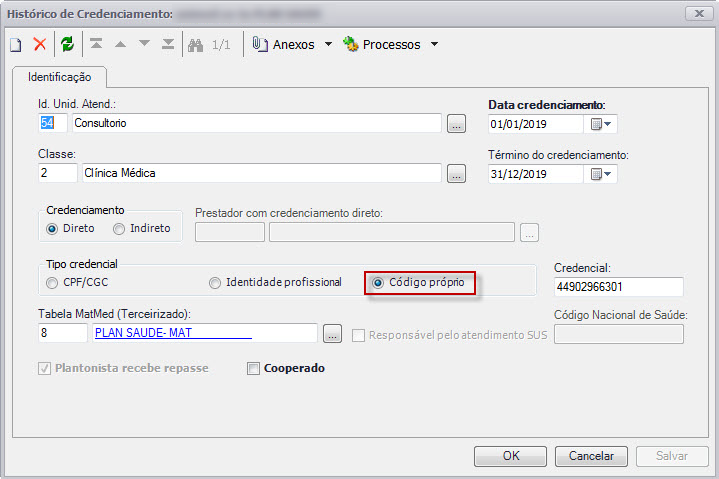
Task: Go to the first record arrow
Action: pyautogui.click(x=96, y=44)
